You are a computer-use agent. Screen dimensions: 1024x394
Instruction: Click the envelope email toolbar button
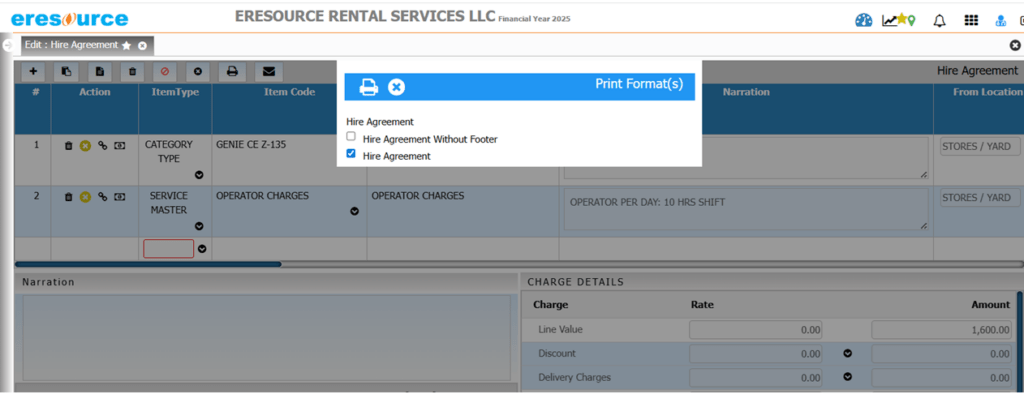(268, 71)
